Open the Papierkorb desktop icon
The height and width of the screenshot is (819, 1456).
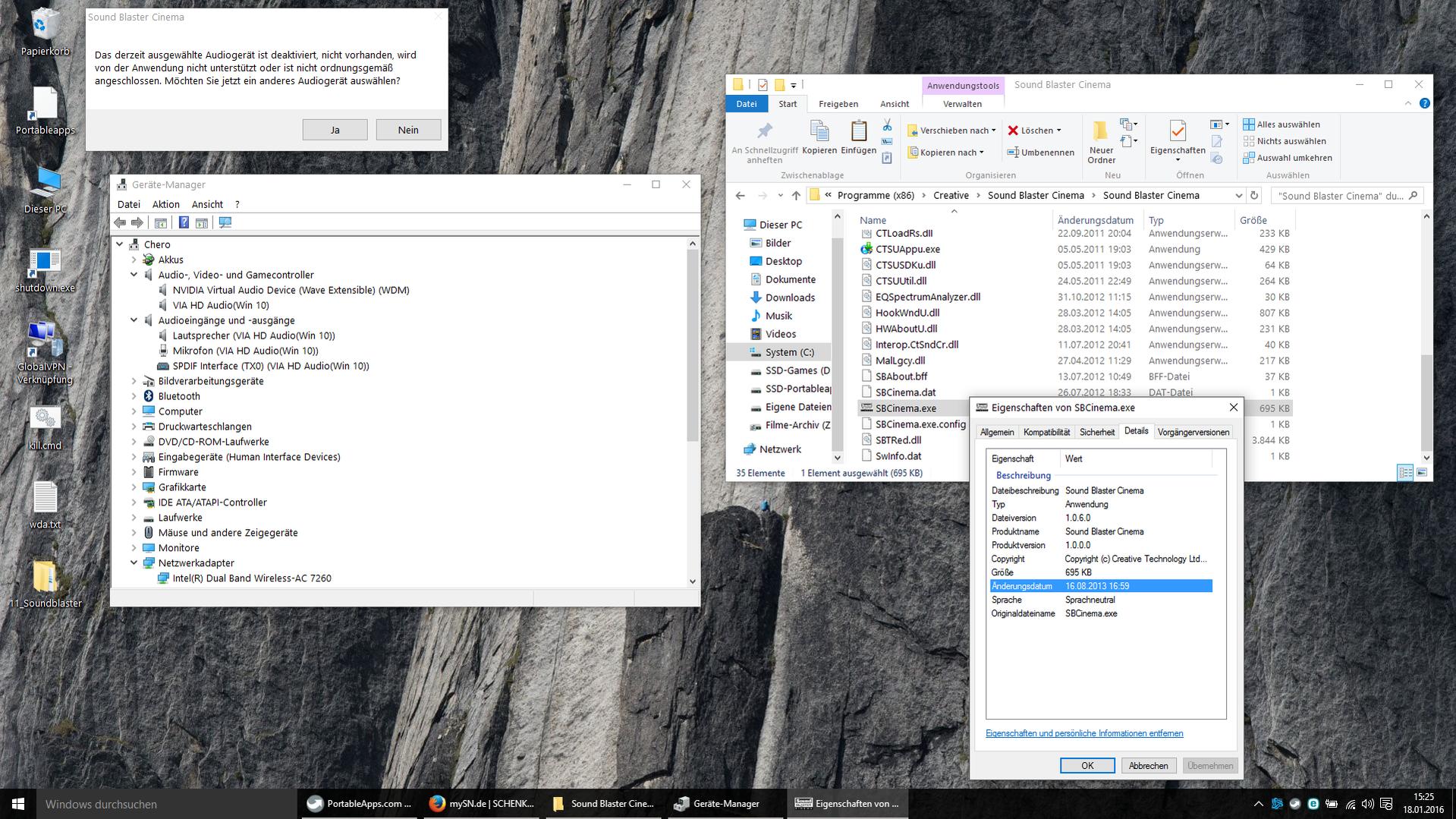[x=46, y=33]
